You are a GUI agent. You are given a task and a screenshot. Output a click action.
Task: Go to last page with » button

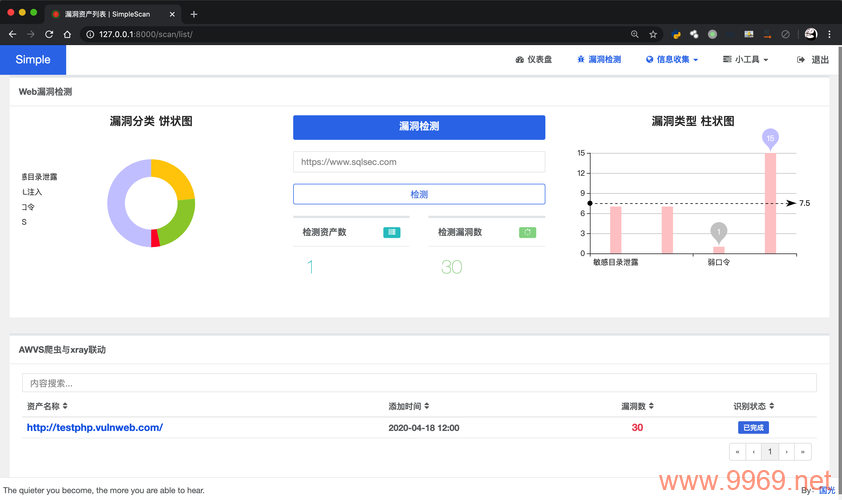pos(803,452)
